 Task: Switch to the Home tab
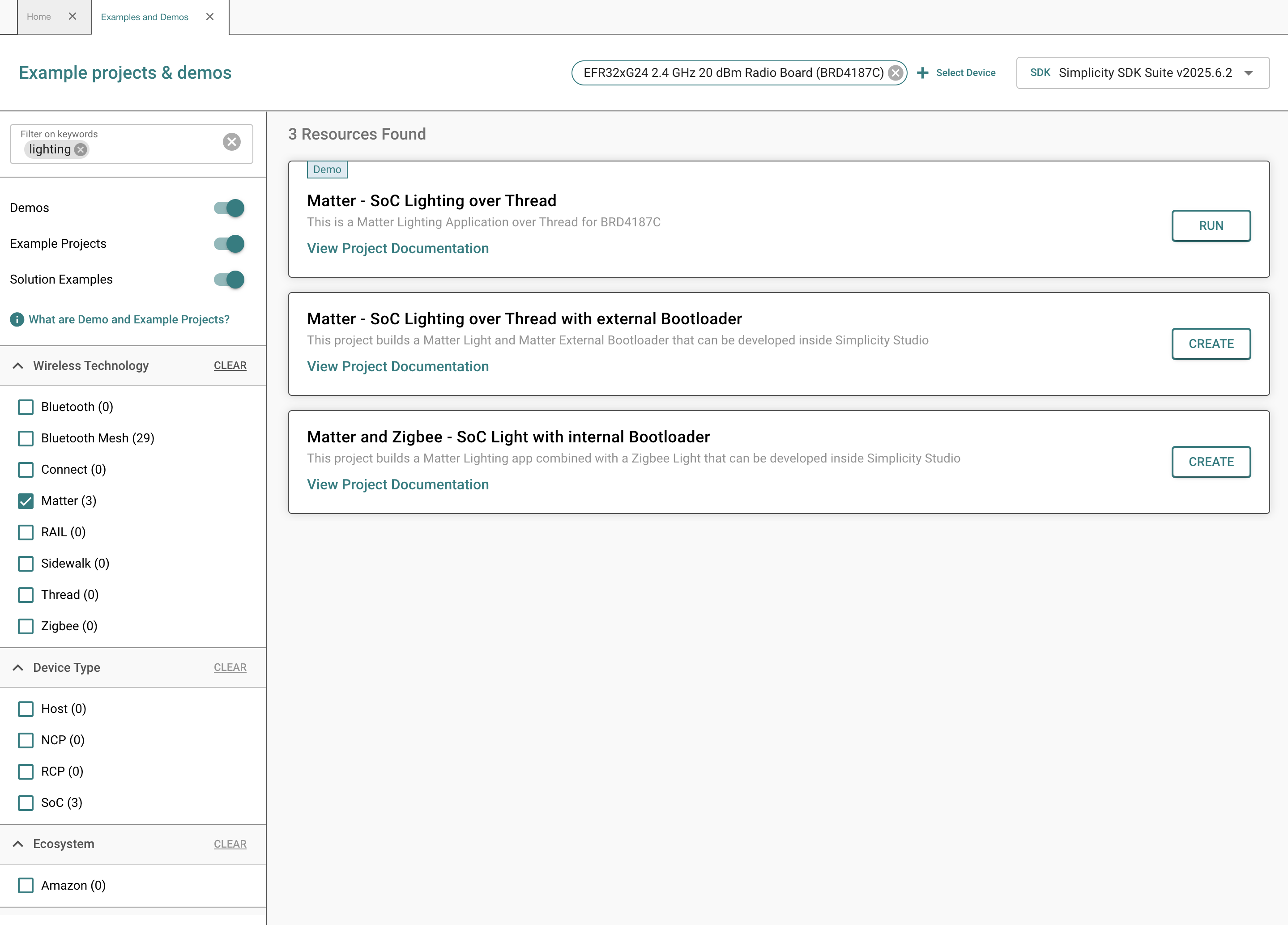[38, 17]
